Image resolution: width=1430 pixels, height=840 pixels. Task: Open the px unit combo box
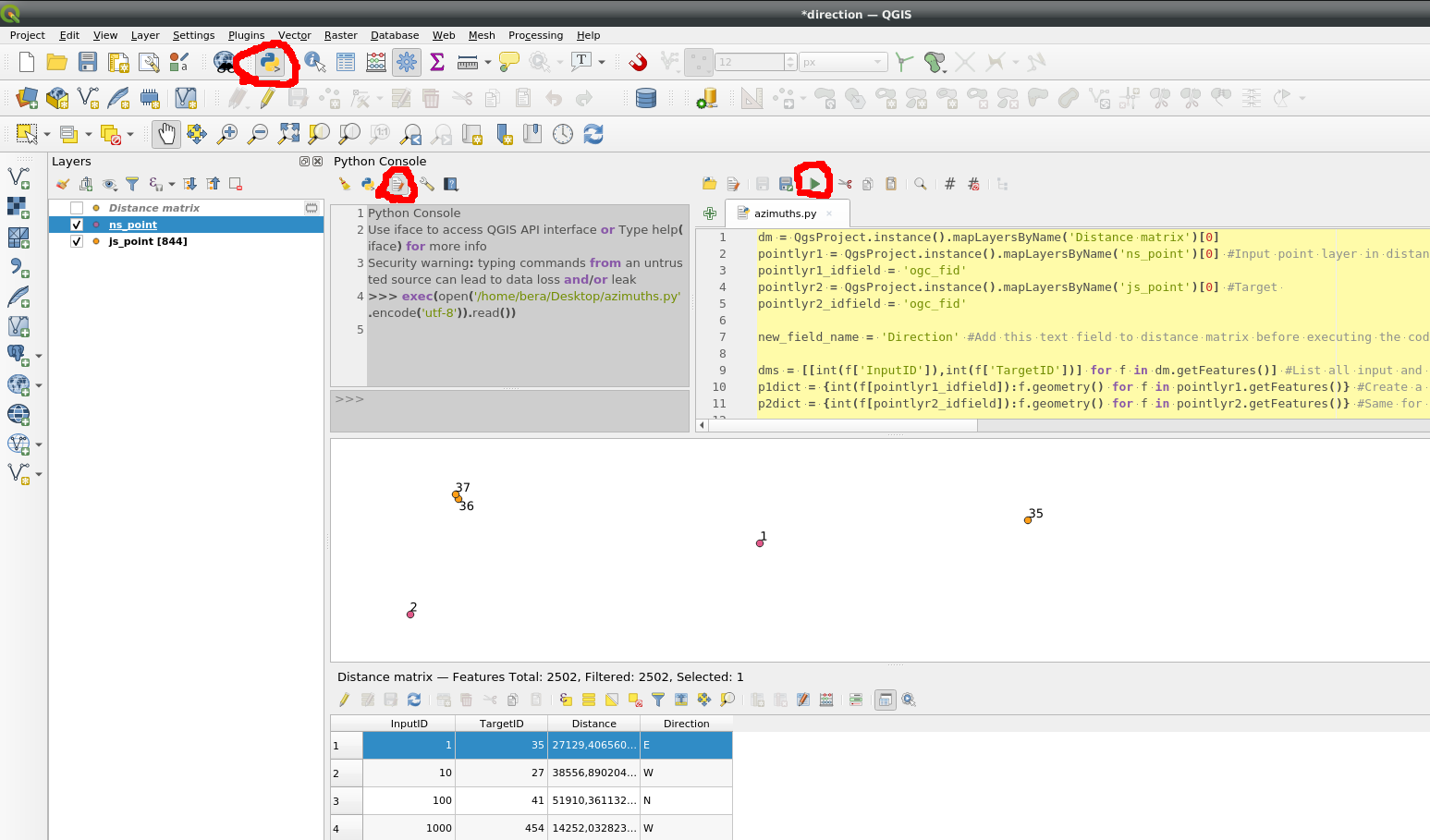pos(843,62)
